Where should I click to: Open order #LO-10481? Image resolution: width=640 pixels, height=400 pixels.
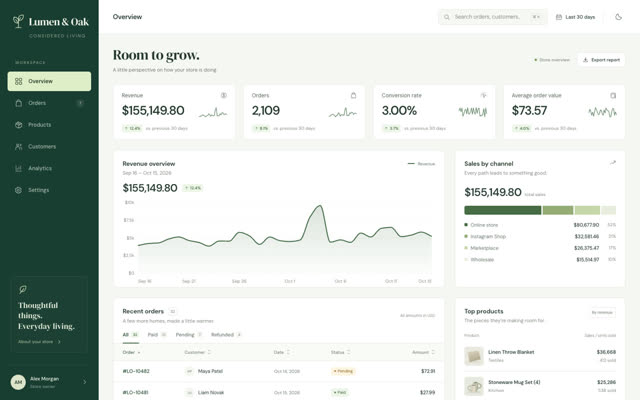pos(135,393)
